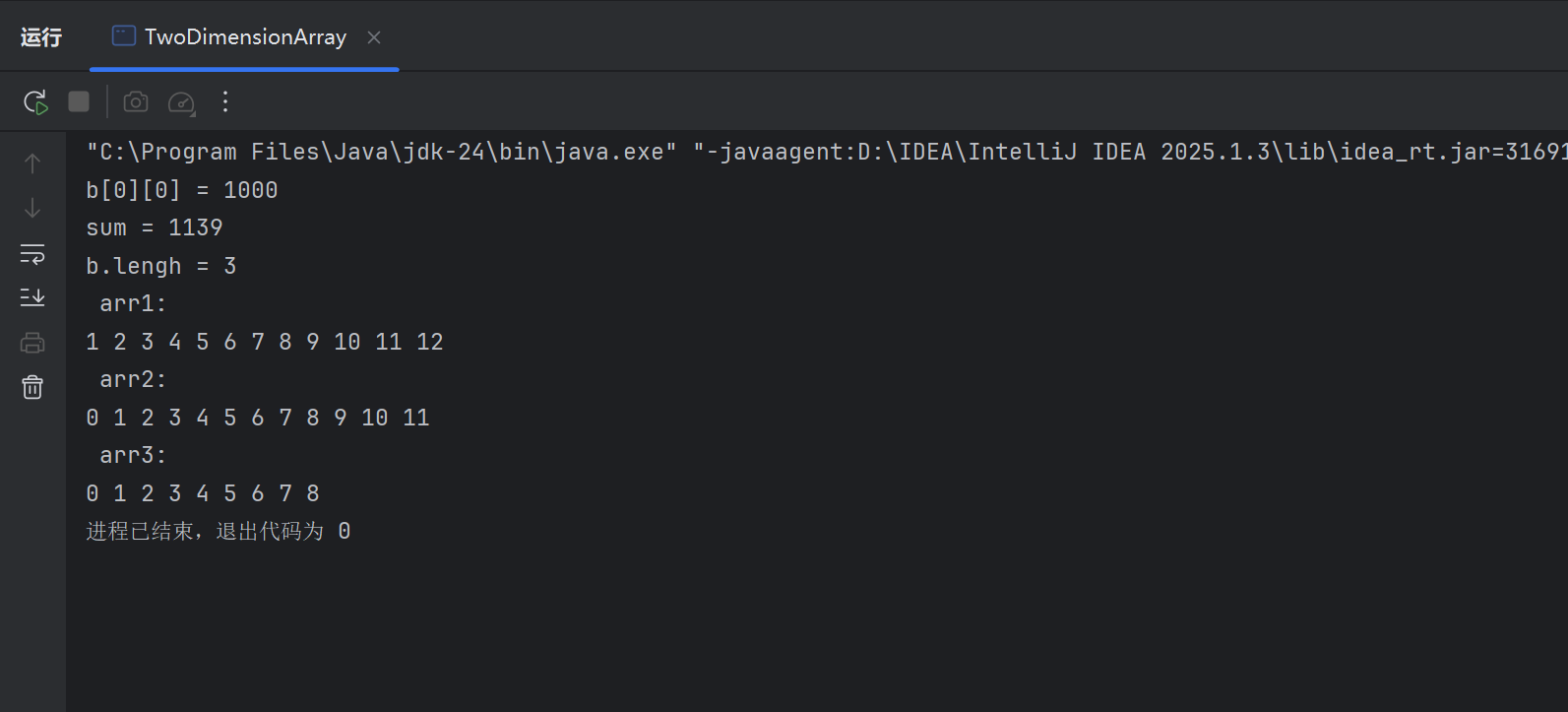Rerun the TwoDimensionArray program
The height and width of the screenshot is (712, 1568).
35,102
